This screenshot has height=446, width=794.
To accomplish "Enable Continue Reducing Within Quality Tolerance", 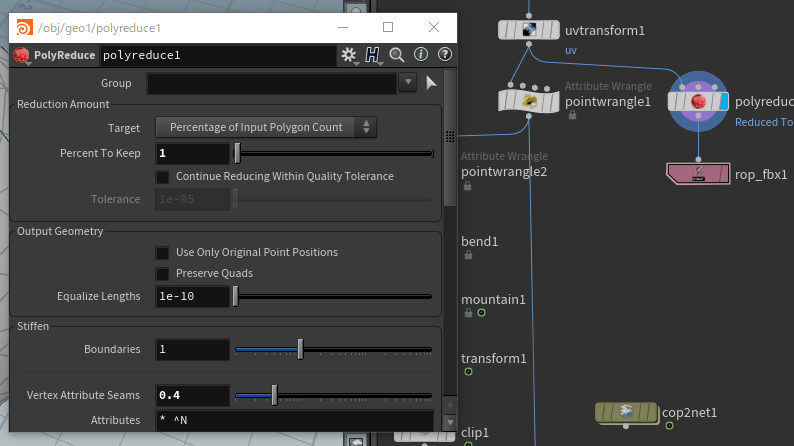I will pyautogui.click(x=162, y=177).
